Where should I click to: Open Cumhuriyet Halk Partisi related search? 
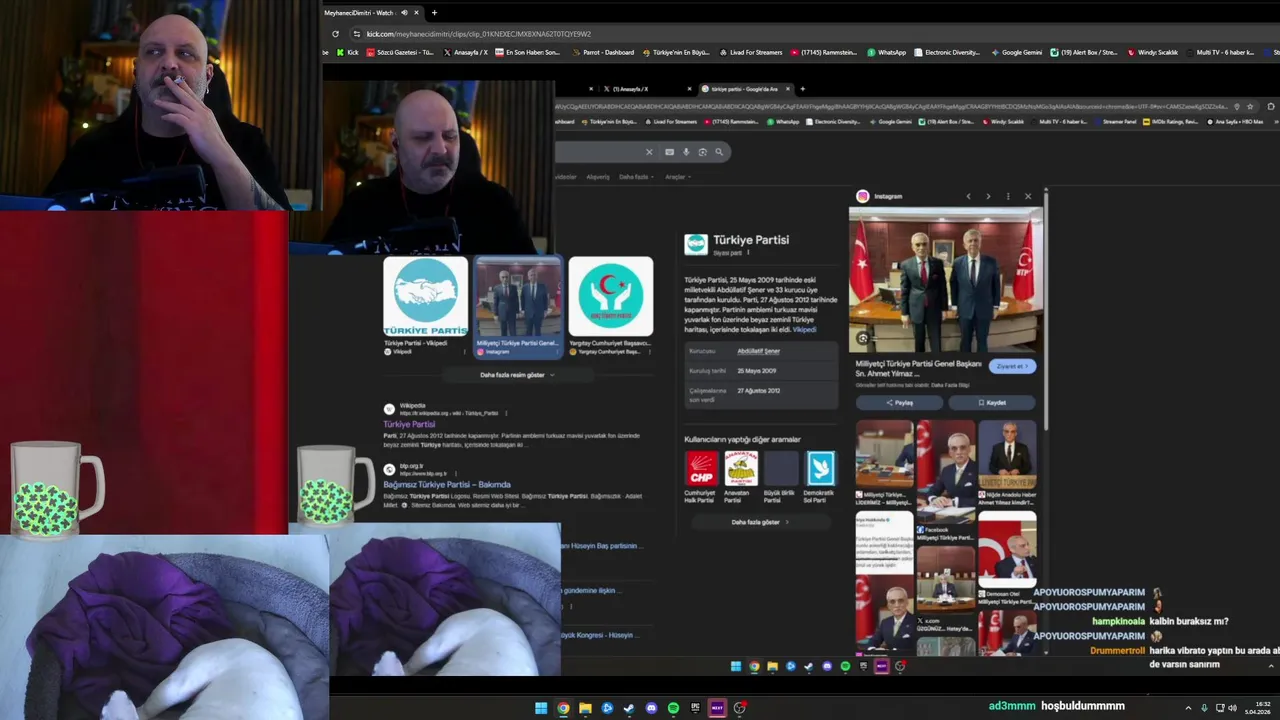point(701,477)
